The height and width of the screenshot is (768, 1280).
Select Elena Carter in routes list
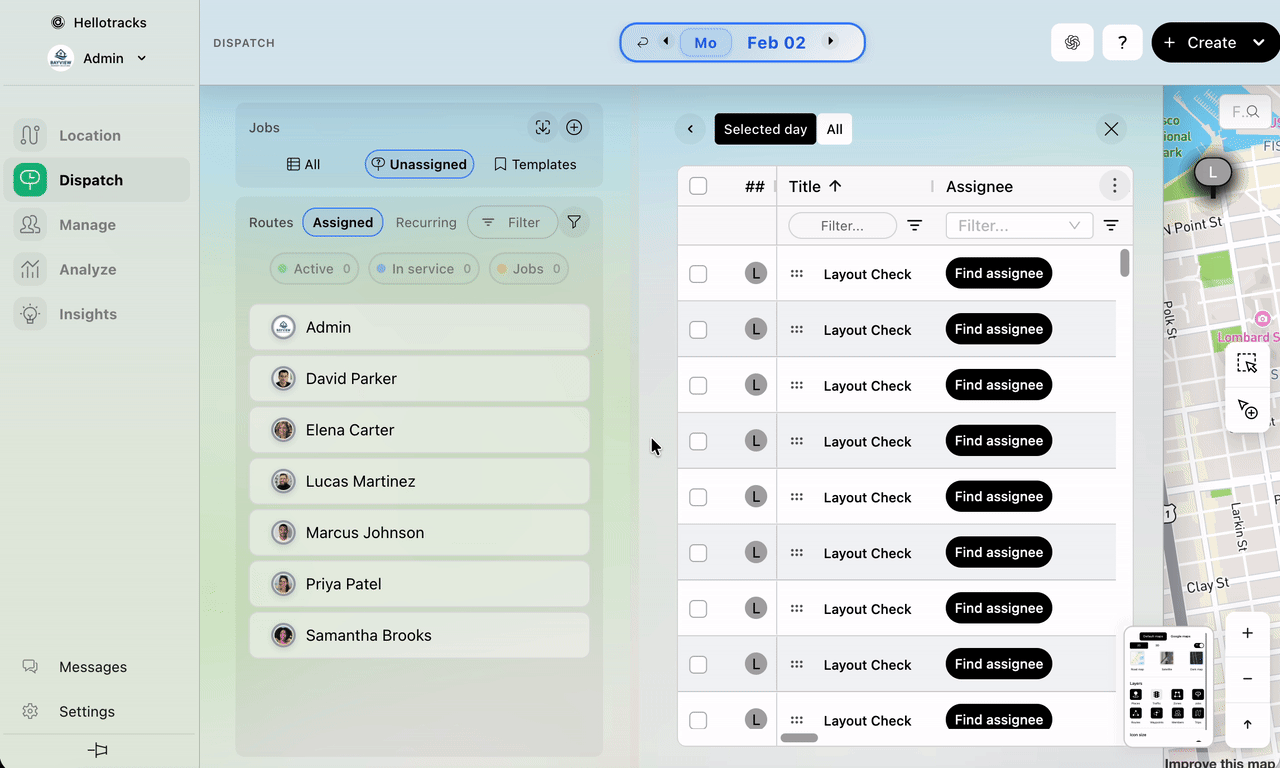point(419,430)
